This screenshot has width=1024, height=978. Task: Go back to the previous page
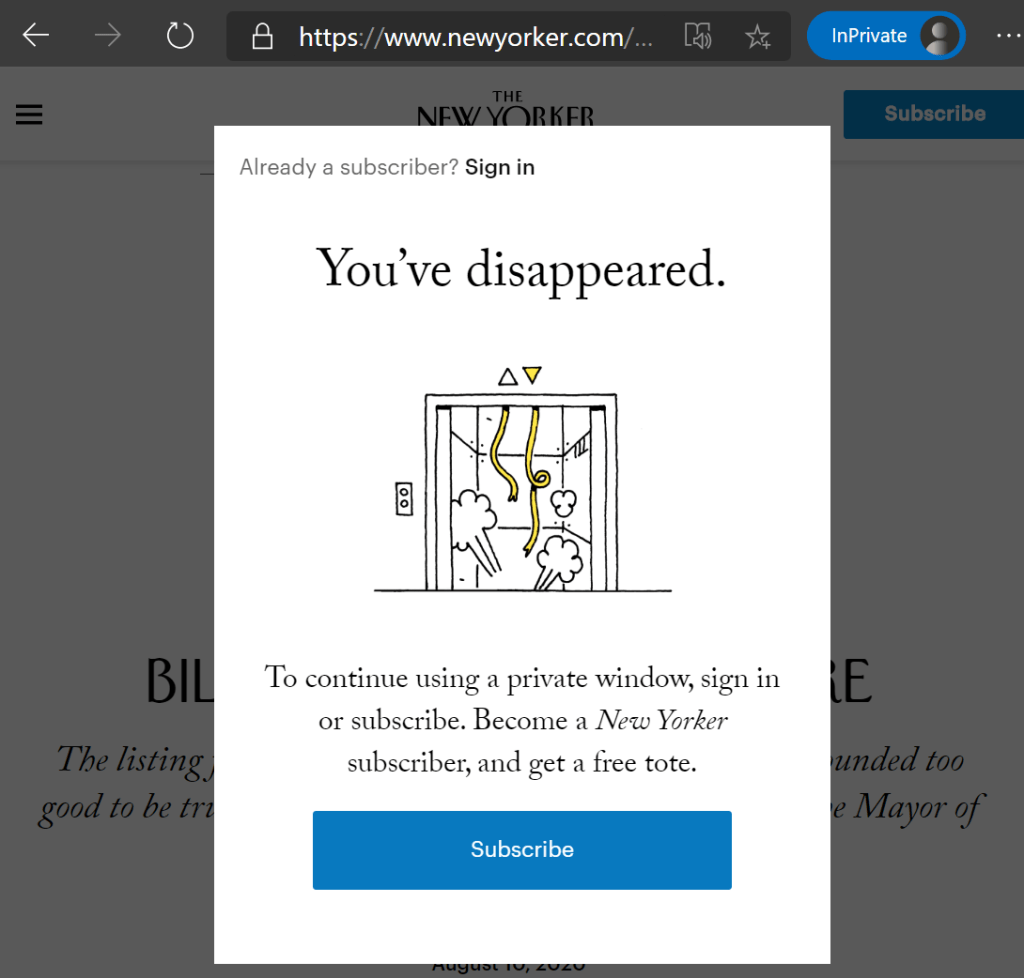[x=36, y=36]
